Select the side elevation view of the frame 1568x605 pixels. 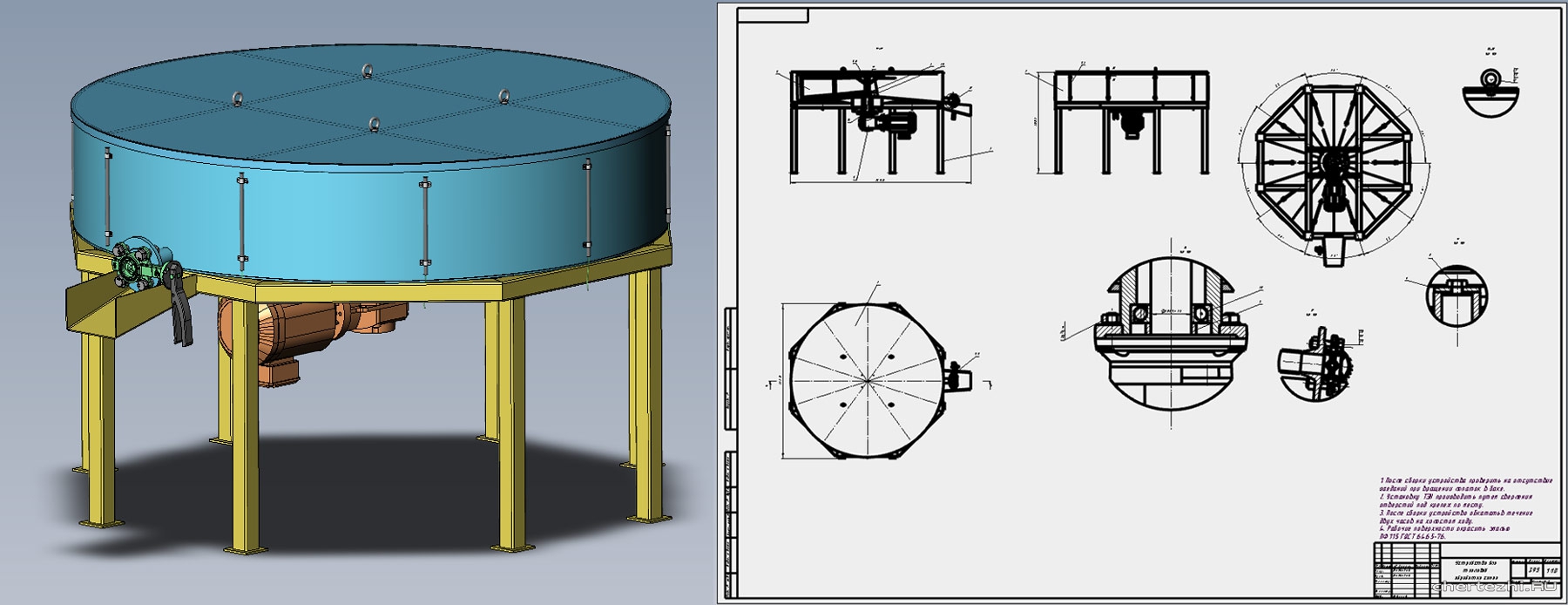pos(1131,122)
